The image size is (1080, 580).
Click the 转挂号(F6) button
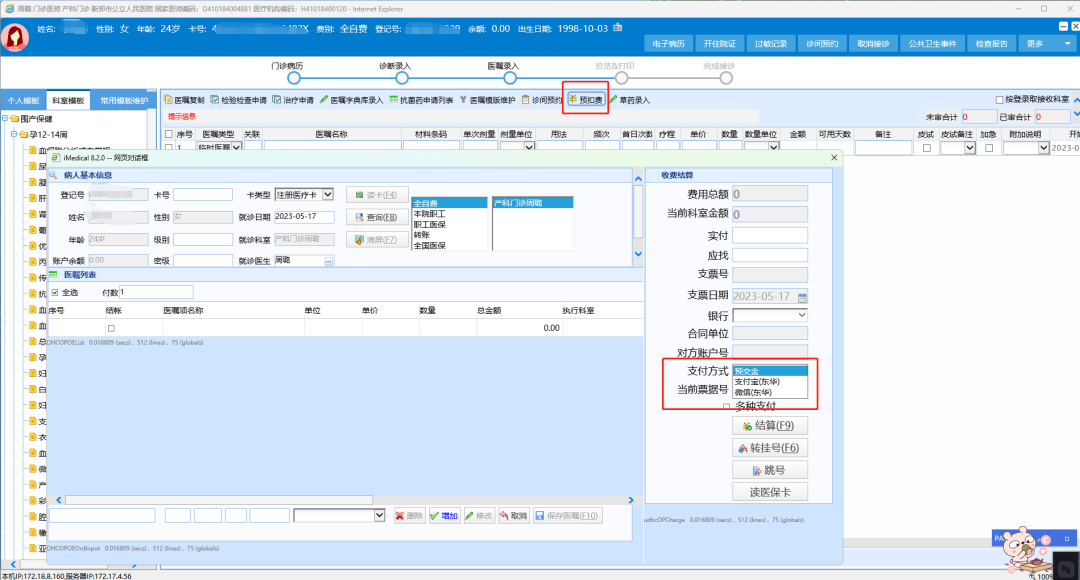[769, 448]
